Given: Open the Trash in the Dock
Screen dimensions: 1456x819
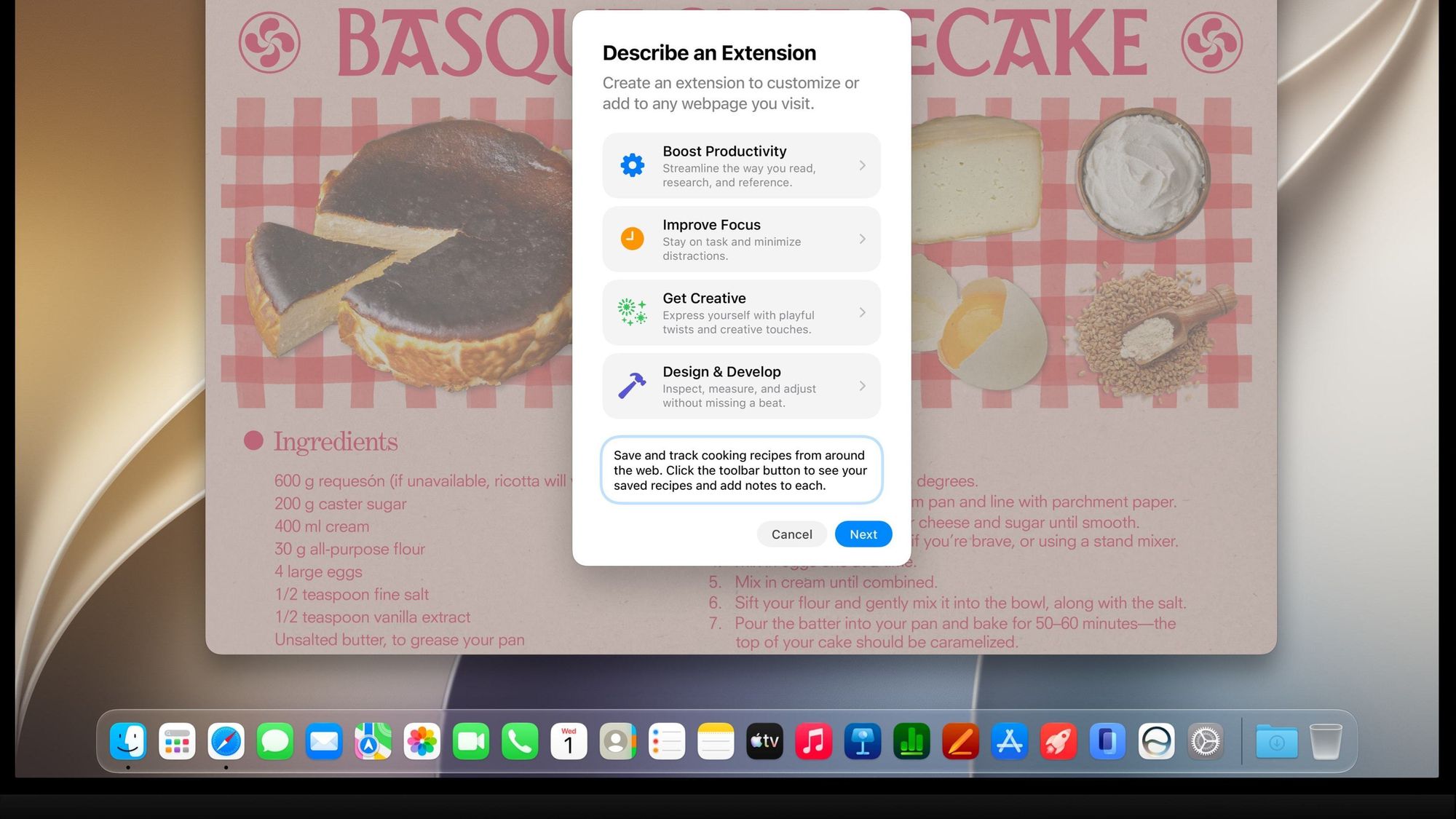Looking at the screenshot, I should [x=1325, y=742].
